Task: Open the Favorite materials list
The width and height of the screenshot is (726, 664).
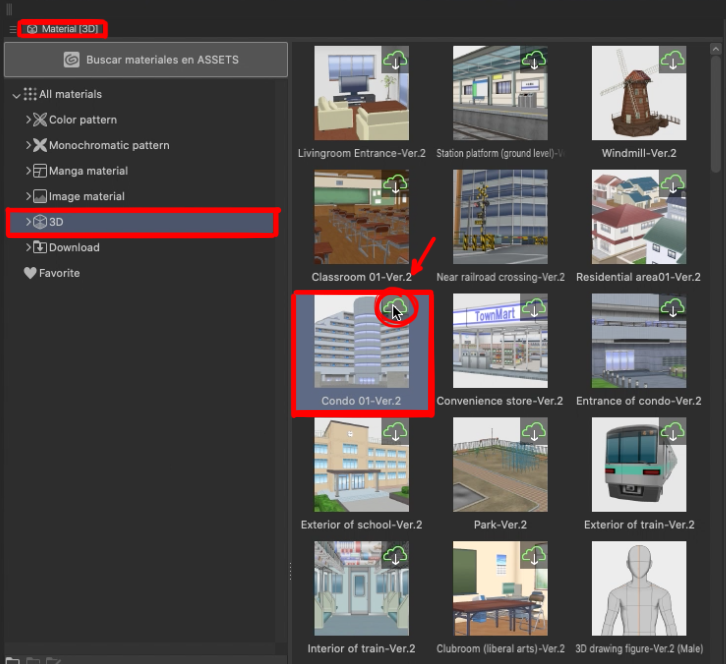Action: click(x=58, y=273)
